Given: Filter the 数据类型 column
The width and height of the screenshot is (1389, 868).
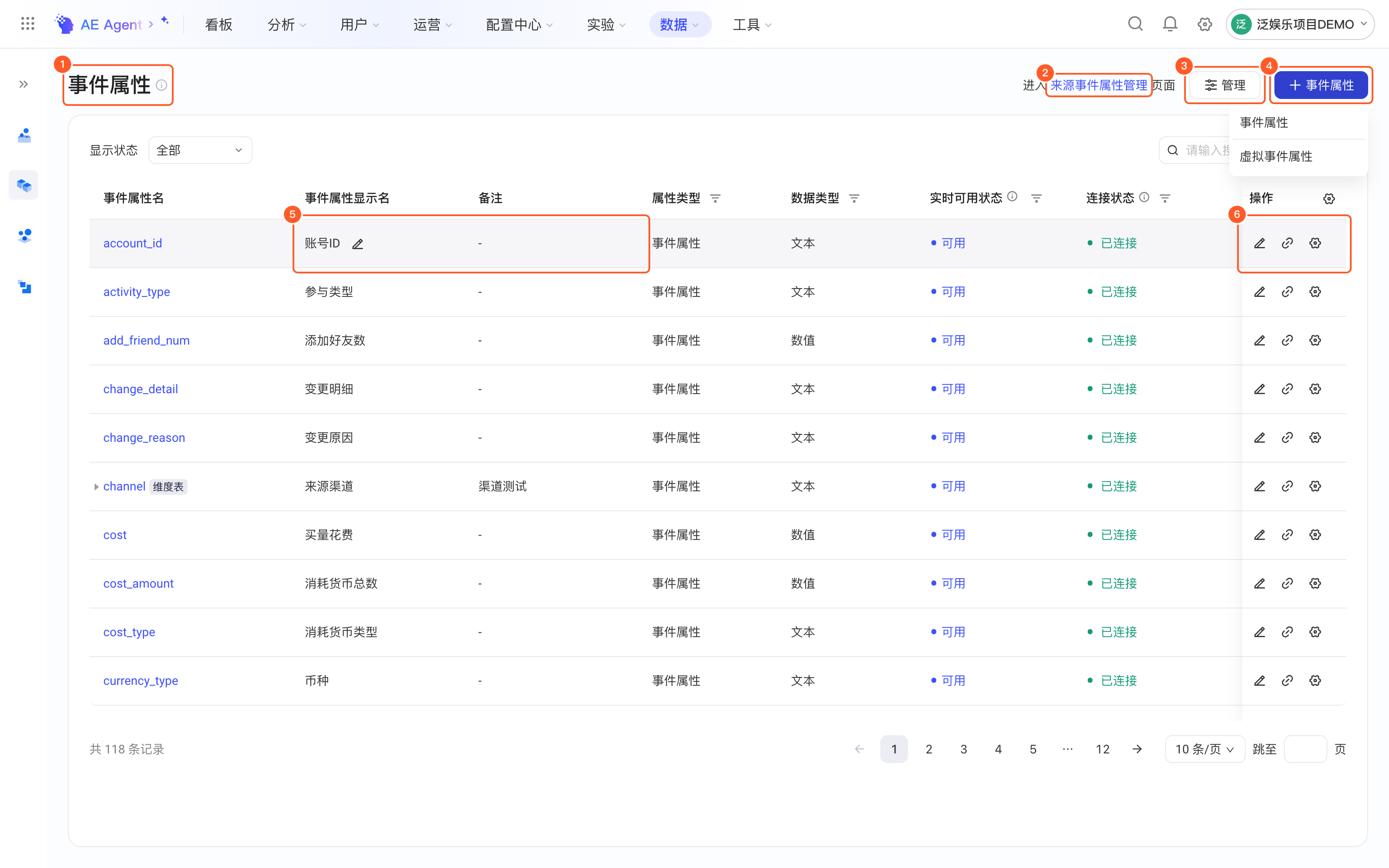Looking at the screenshot, I should click(x=854, y=199).
